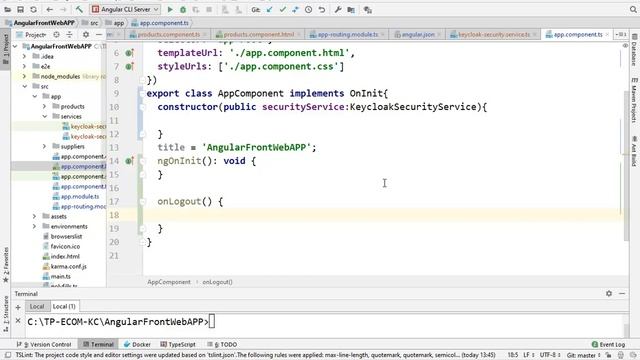
Task: Open Settings with the wrench icon
Action: tap(338, 9)
